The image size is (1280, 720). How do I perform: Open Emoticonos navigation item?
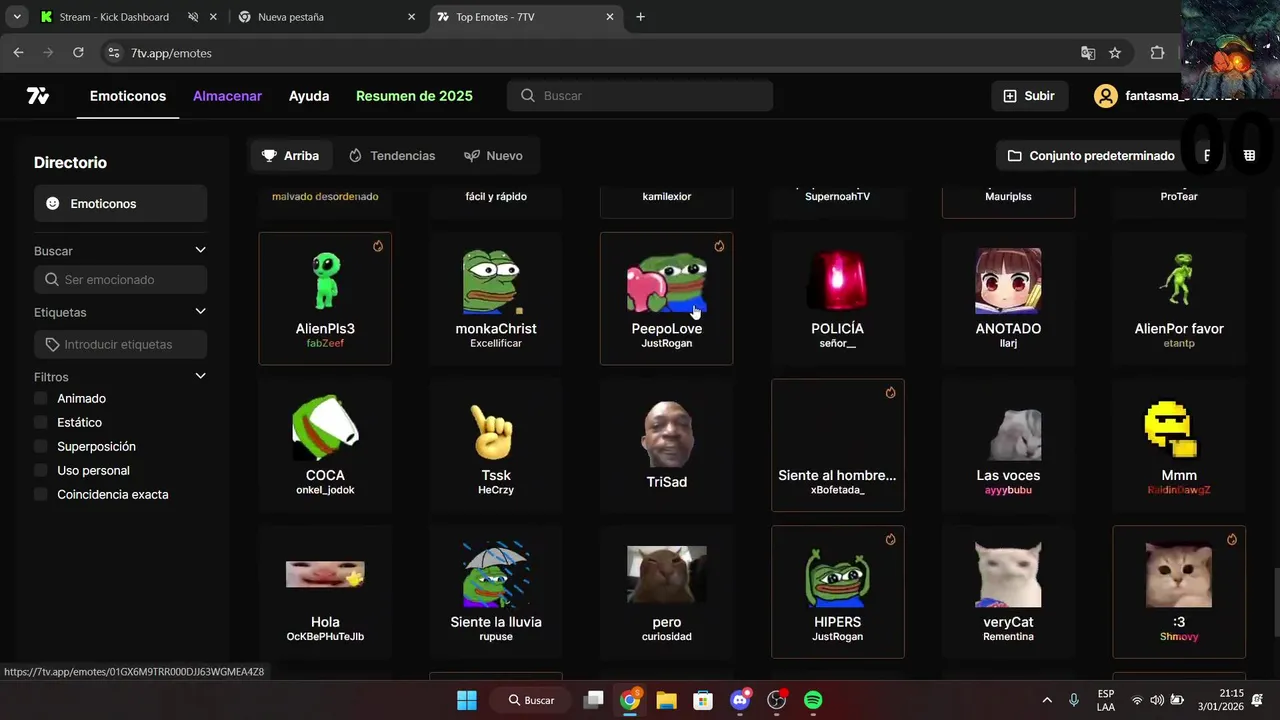coord(128,96)
